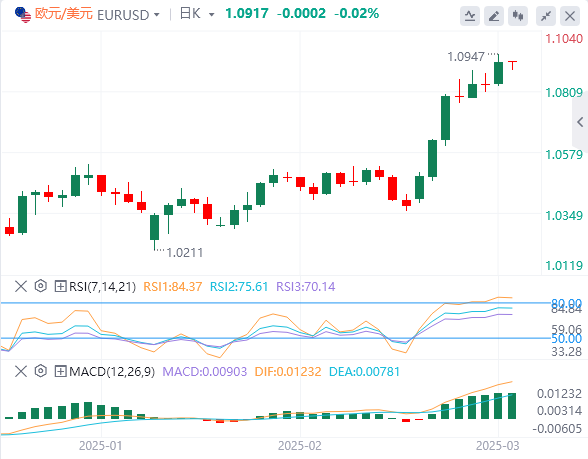The image size is (588, 459).
Task: Click the MACD(12,26,9) label
Action: point(112,372)
